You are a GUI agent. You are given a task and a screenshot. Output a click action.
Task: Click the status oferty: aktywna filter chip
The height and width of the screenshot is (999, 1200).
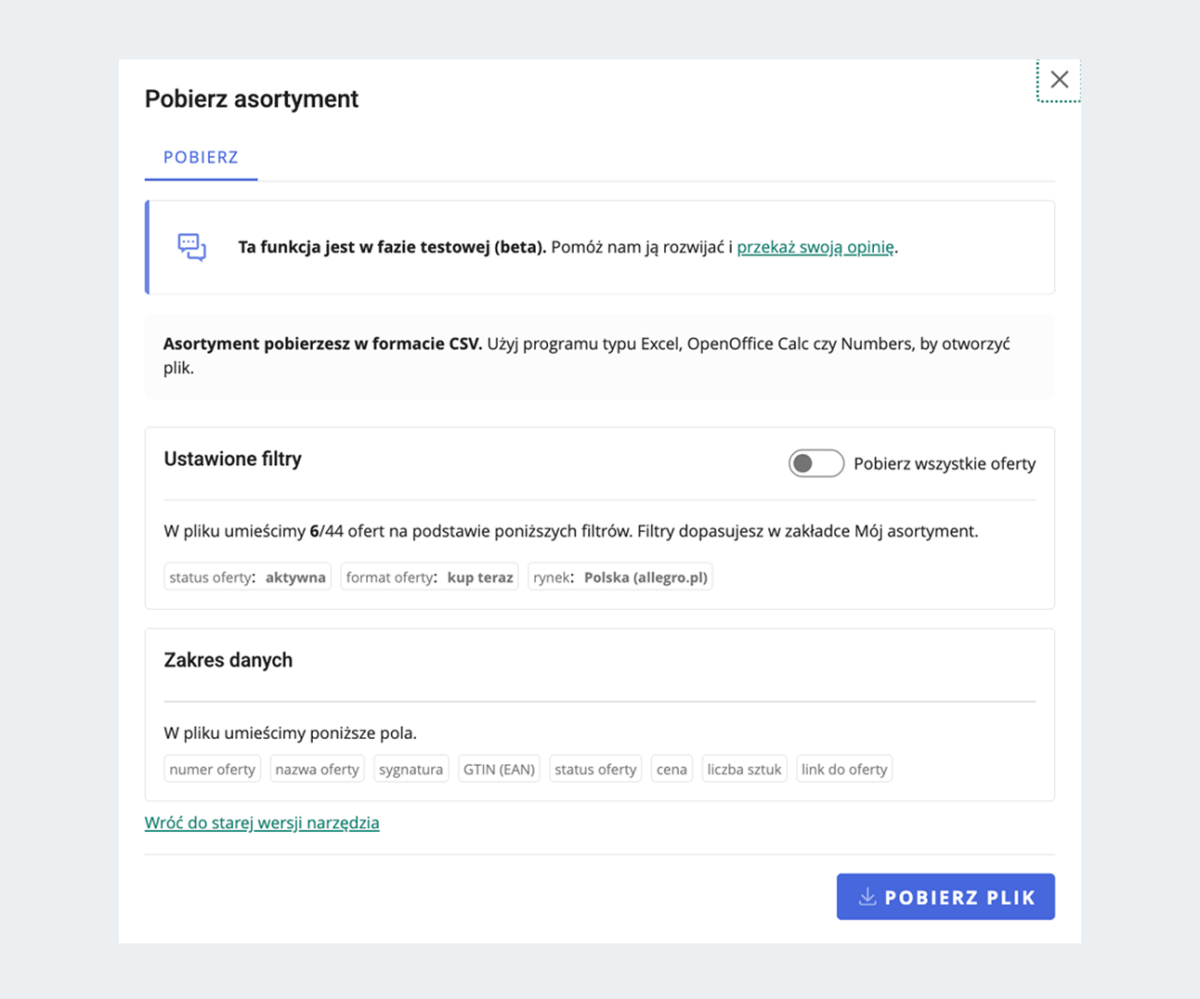click(x=247, y=577)
